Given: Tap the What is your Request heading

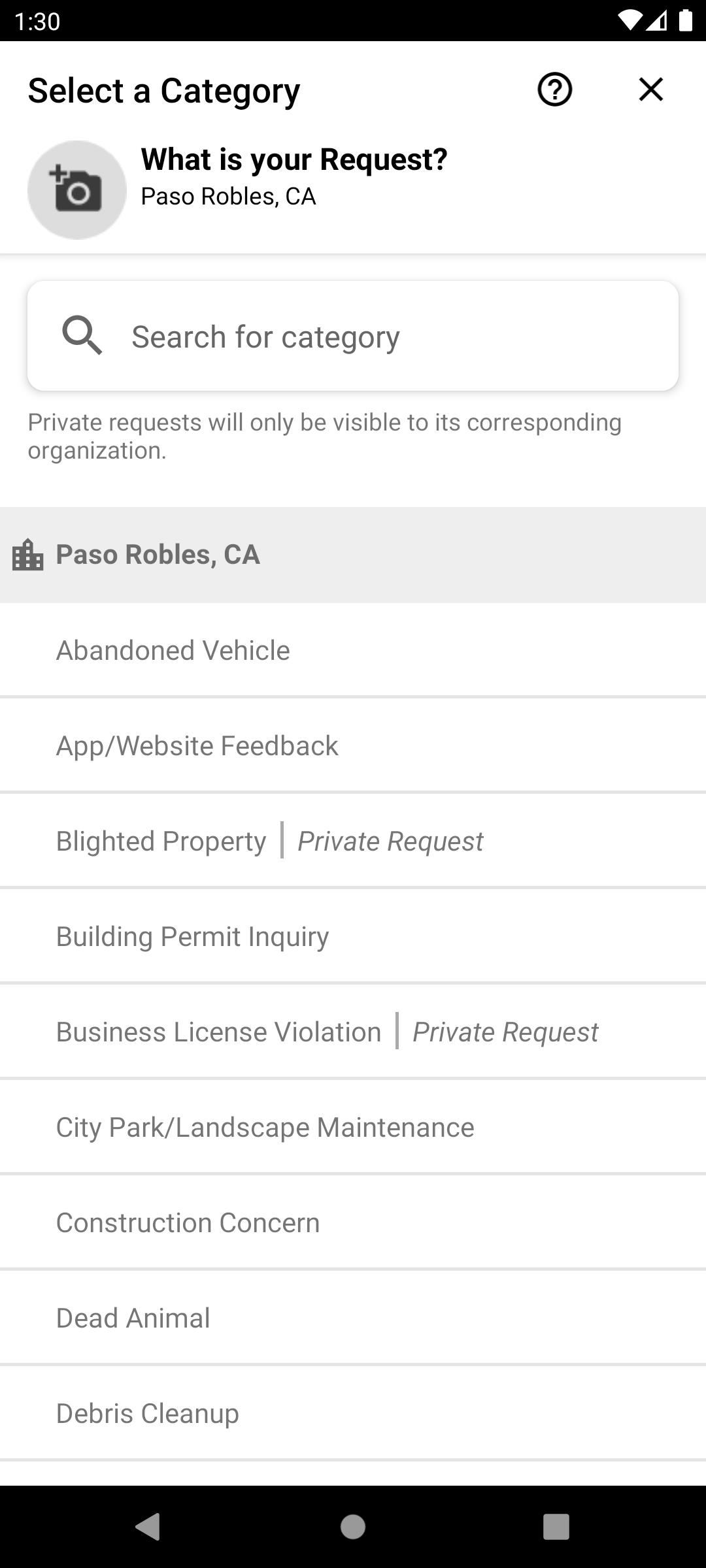Looking at the screenshot, I should [294, 159].
